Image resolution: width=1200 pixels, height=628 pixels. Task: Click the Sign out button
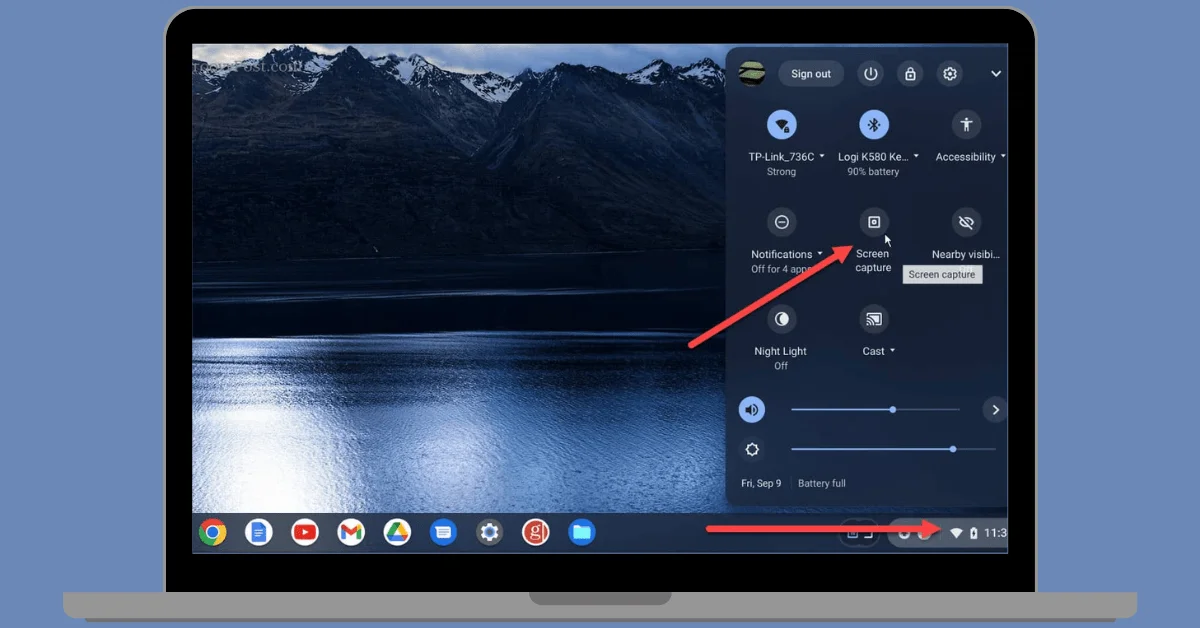point(810,74)
